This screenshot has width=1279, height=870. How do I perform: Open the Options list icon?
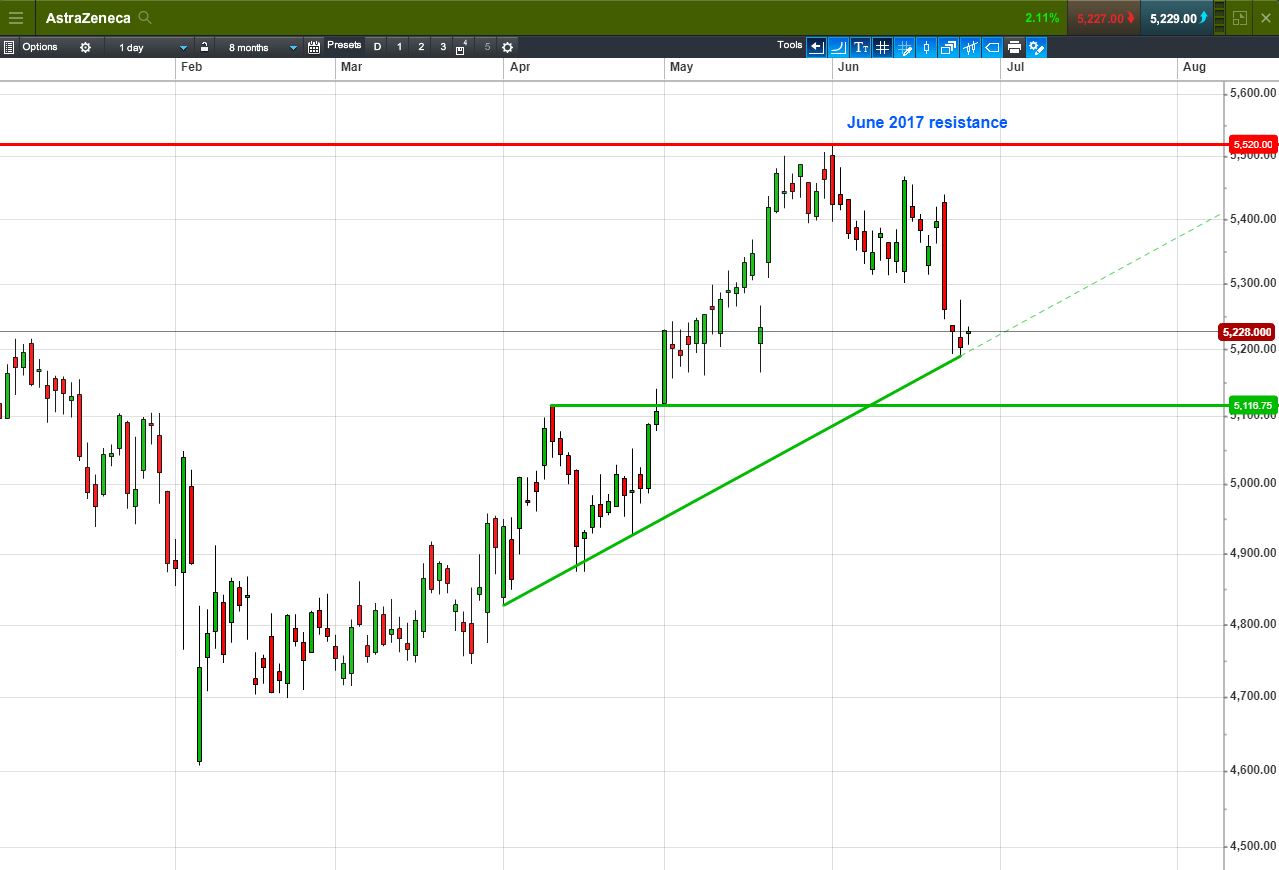[x=9, y=47]
